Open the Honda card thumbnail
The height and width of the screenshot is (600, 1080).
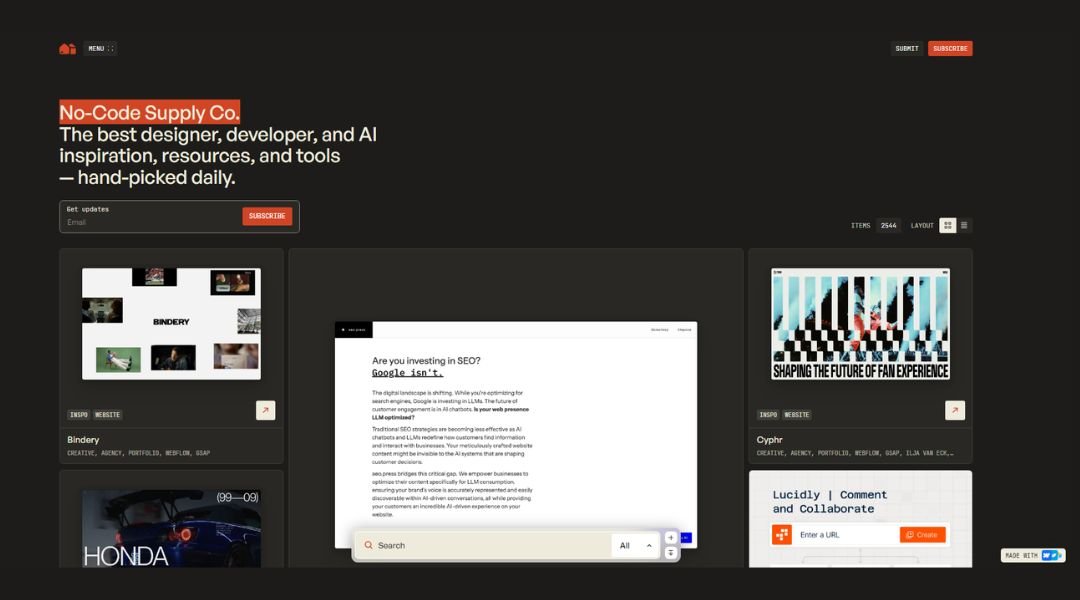coord(171,528)
